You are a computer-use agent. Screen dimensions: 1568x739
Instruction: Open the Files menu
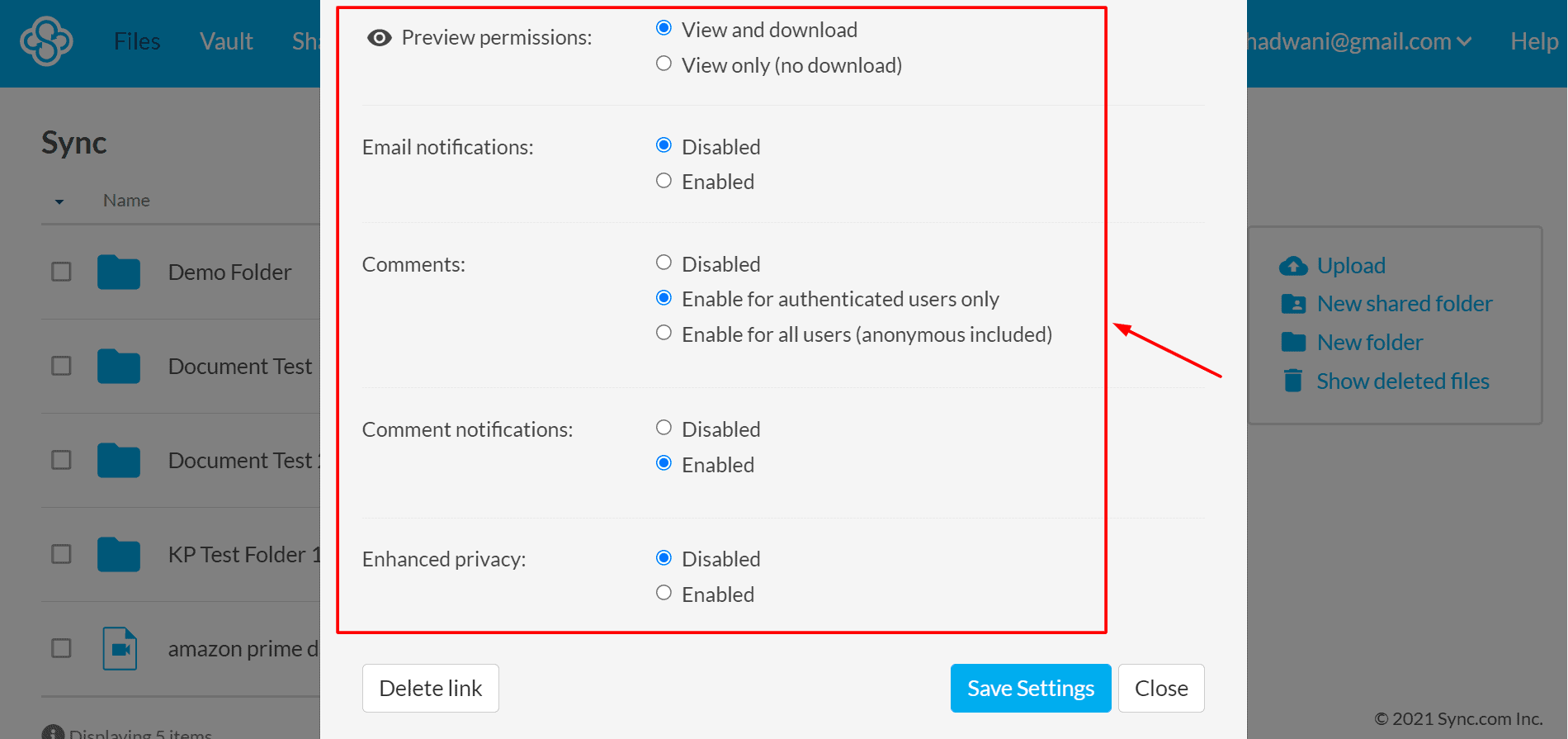click(137, 41)
